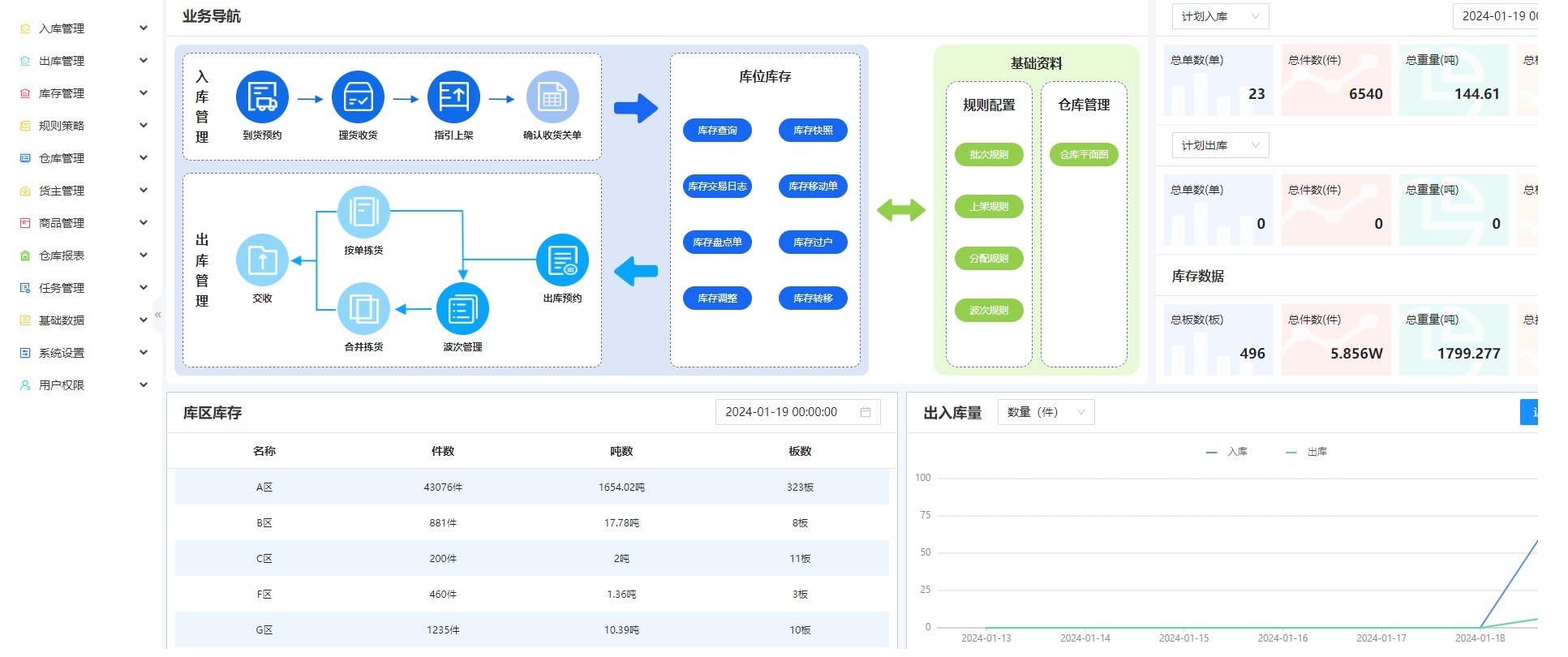Viewport: 1568px width, 657px height.
Task: Expand the 规则策略 menu chevron
Action: [144, 125]
